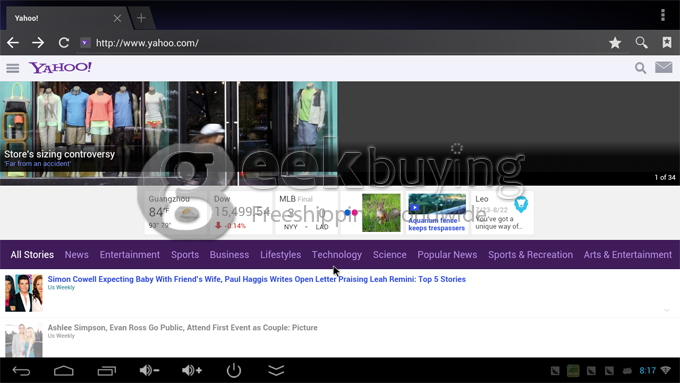This screenshot has height=383, width=680.
Task: Tap the Android recent apps button
Action: [107, 370]
